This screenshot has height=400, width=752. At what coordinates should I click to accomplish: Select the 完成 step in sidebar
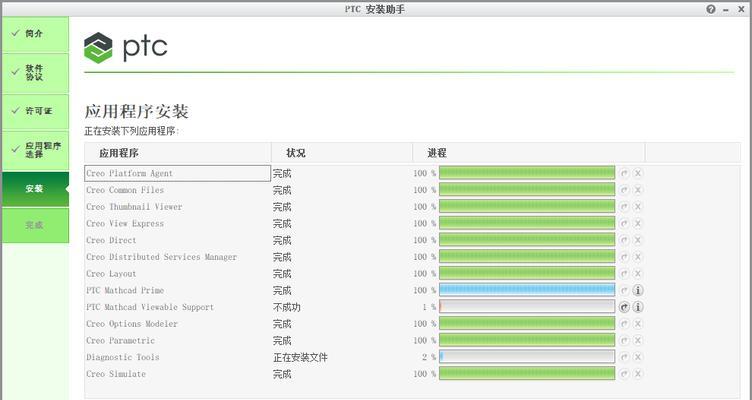pyautogui.click(x=35, y=225)
